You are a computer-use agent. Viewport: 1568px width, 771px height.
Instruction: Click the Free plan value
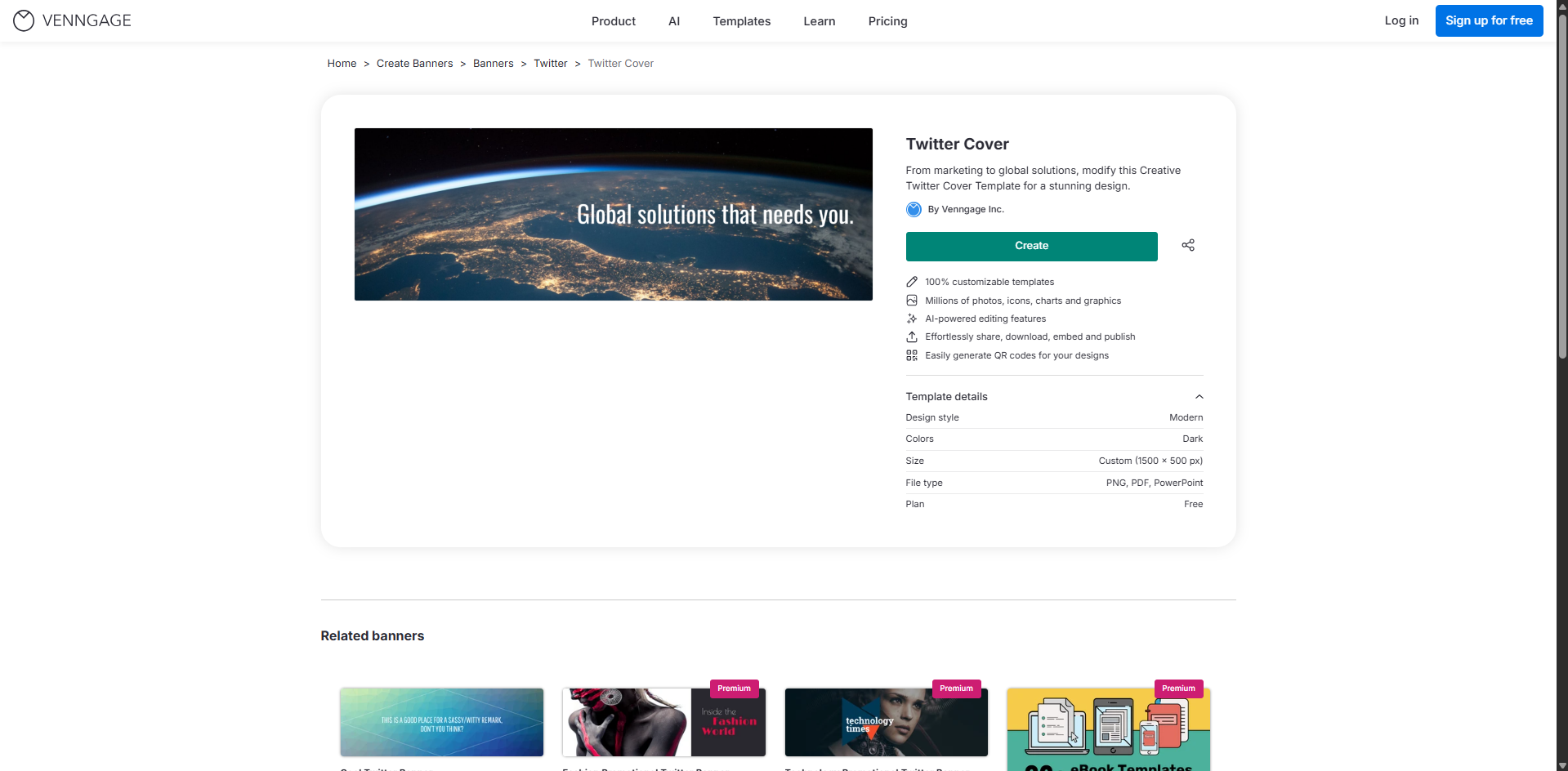pyautogui.click(x=1193, y=504)
